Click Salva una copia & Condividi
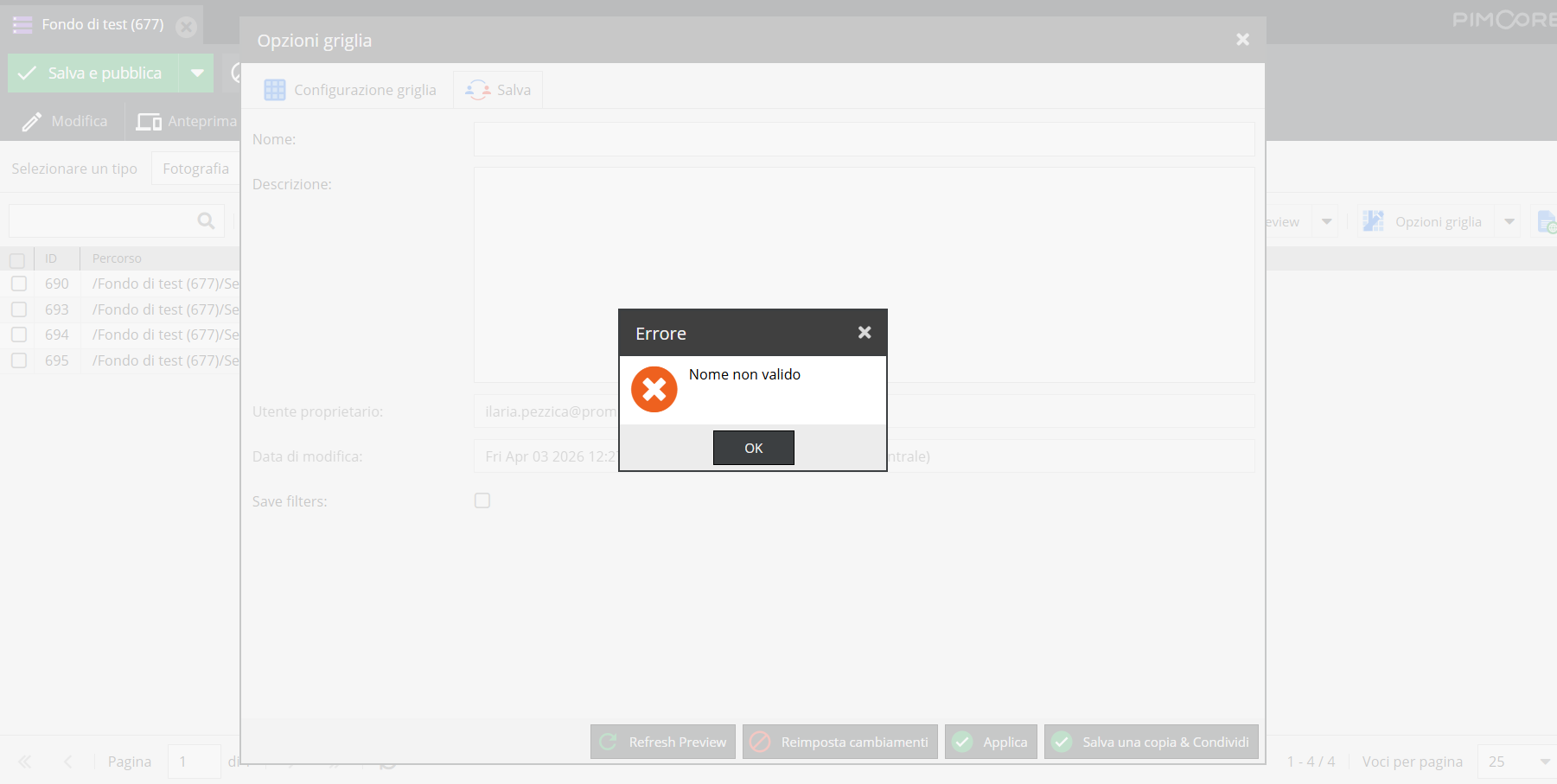 pos(1151,742)
